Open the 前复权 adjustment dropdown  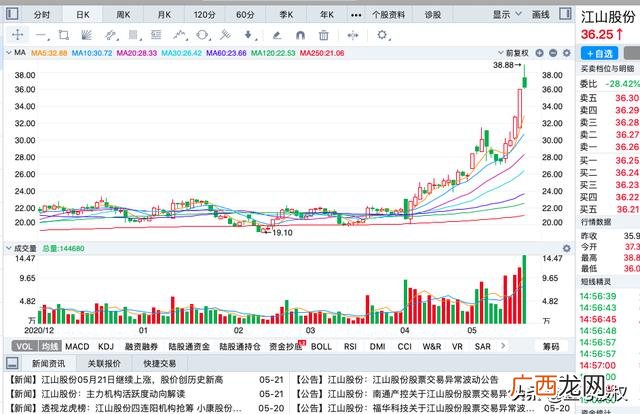(x=513, y=53)
